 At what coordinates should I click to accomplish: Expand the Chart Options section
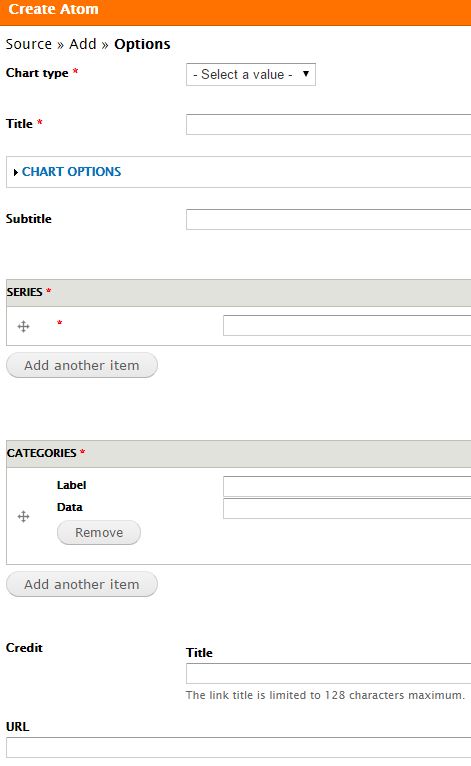[71, 171]
